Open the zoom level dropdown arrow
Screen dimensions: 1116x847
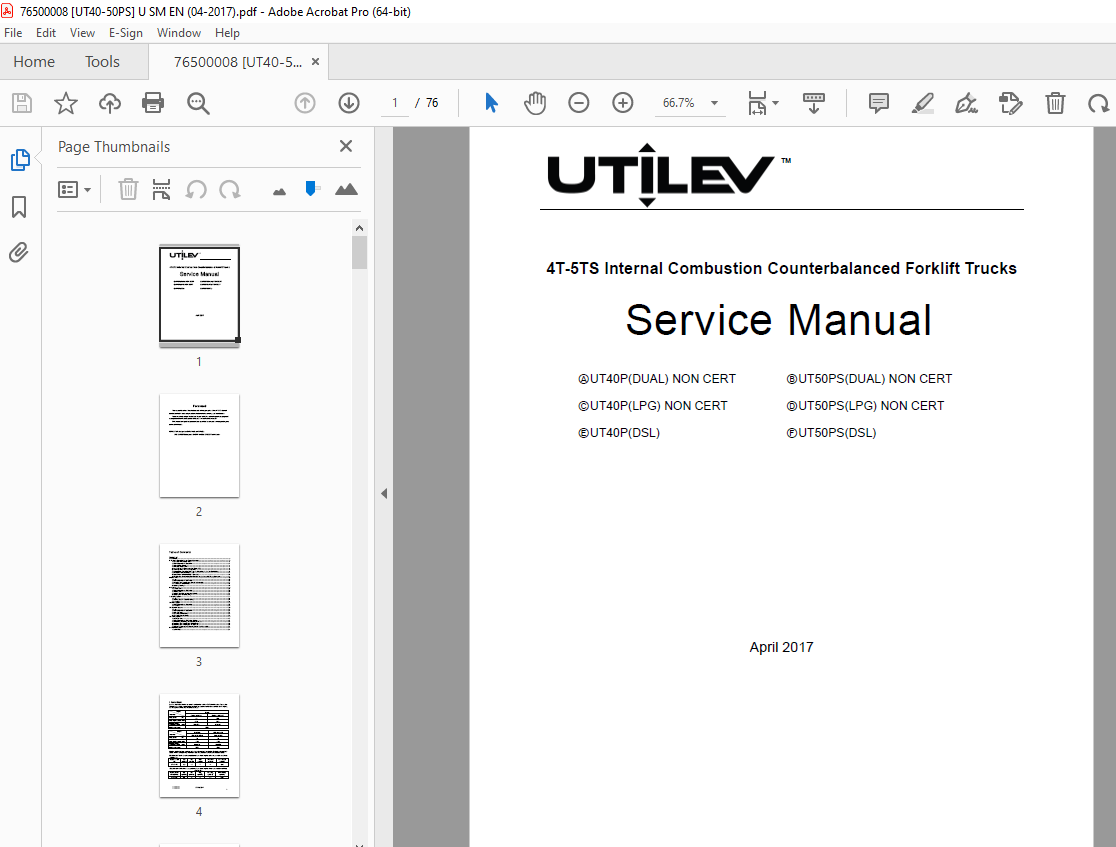tap(714, 103)
